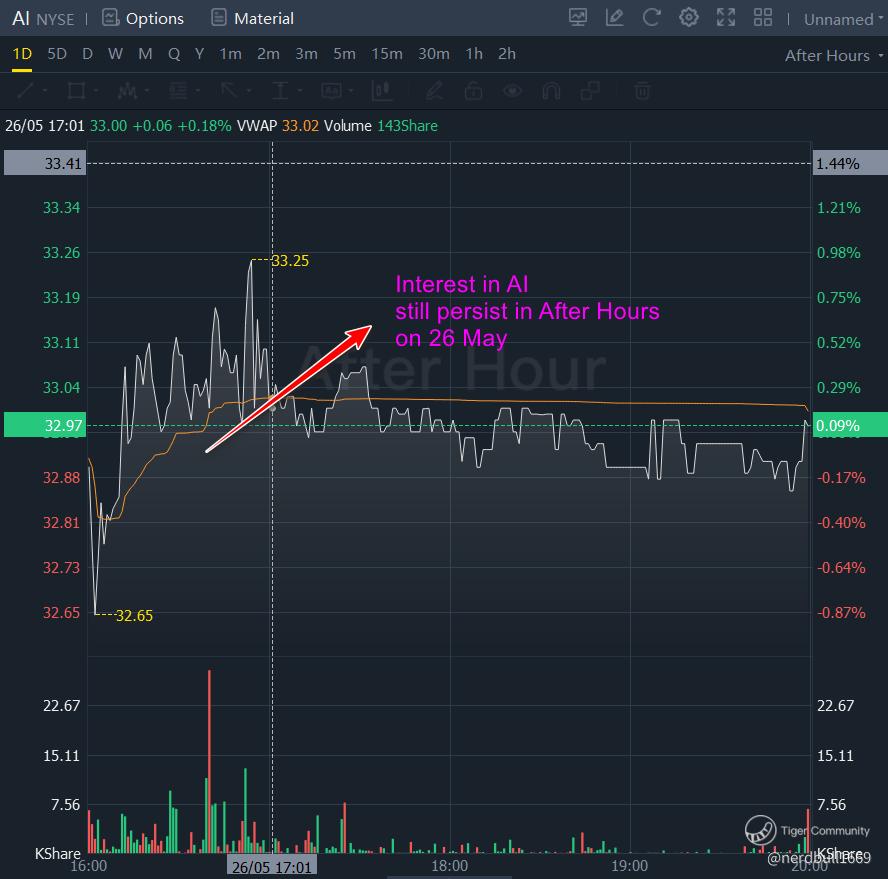Click the 1.44% crosshair percent label

coord(849,163)
